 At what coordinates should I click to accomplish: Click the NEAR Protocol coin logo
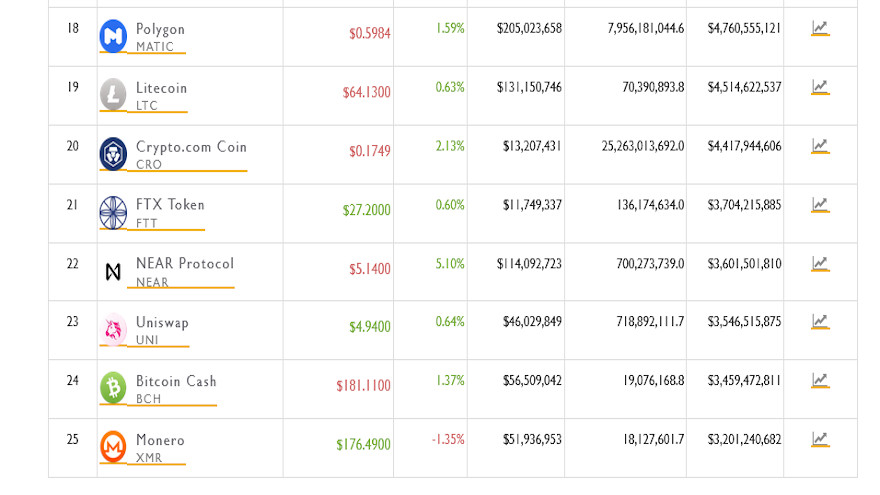click(x=113, y=271)
